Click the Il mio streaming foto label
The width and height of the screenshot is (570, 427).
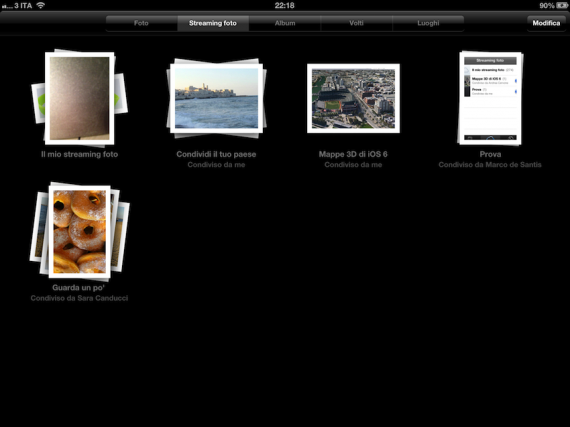(80, 154)
